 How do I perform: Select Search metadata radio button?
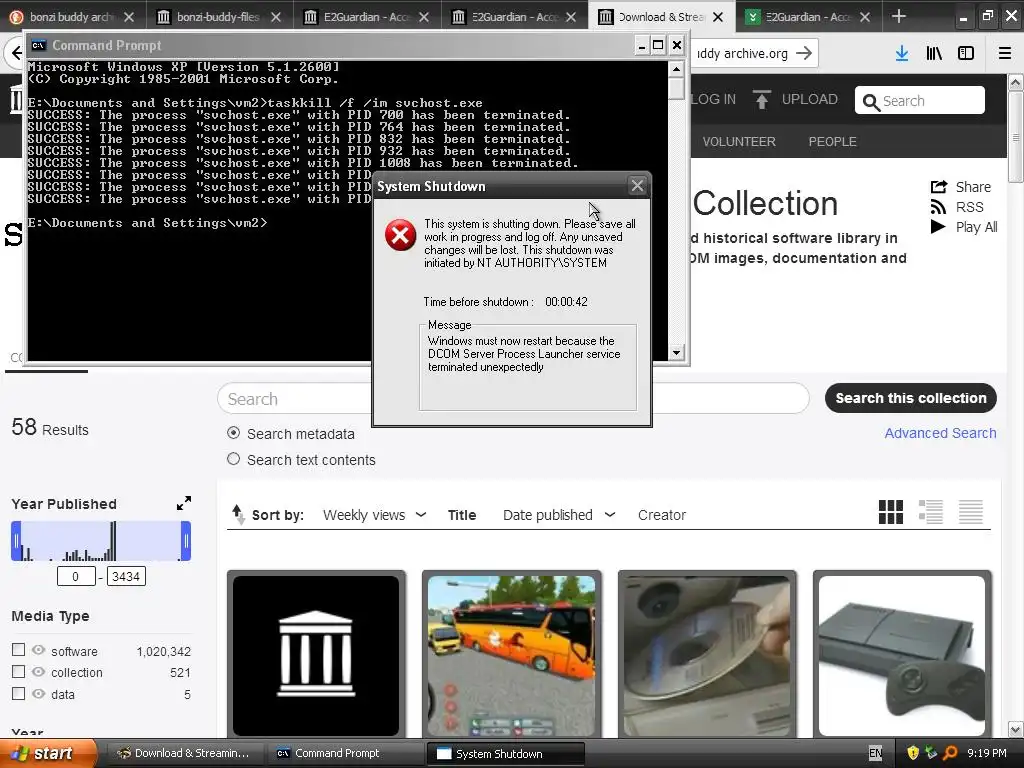pos(233,432)
